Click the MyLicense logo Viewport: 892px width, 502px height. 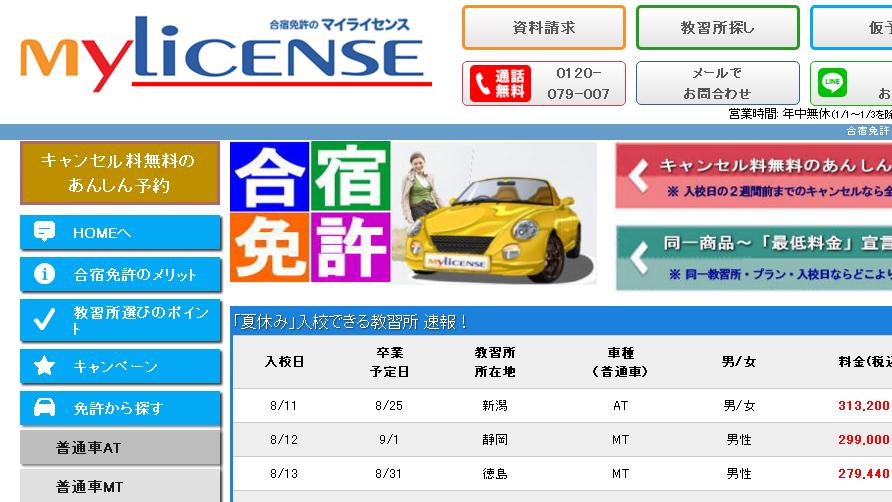[x=226, y=54]
